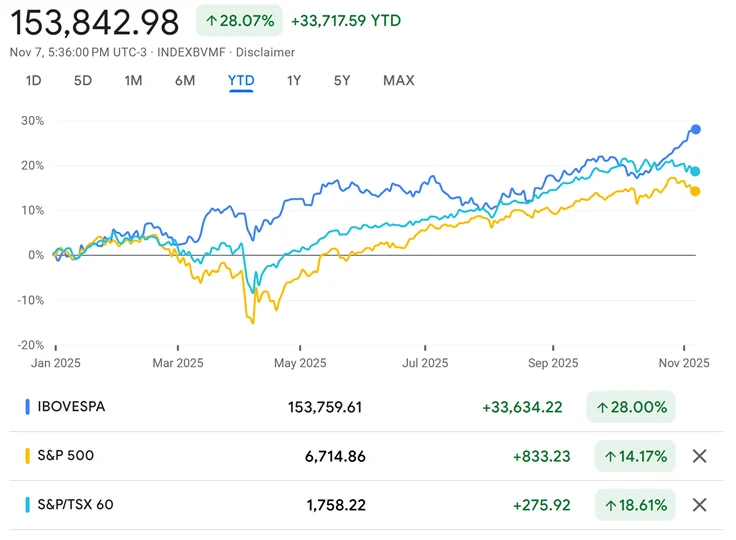Select the 1M time range tab
This screenshot has width=736, height=540.
133,80
